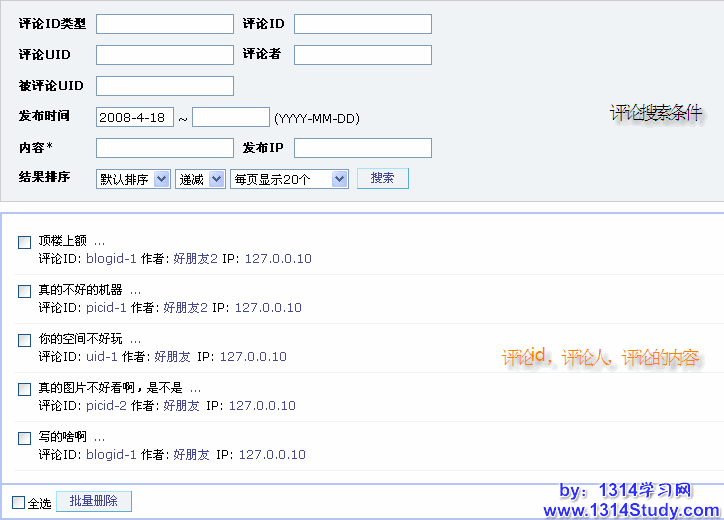This screenshot has width=724, height=520.
Task: Tick the checkbox for '真的不好的机器'
Action: point(24,291)
